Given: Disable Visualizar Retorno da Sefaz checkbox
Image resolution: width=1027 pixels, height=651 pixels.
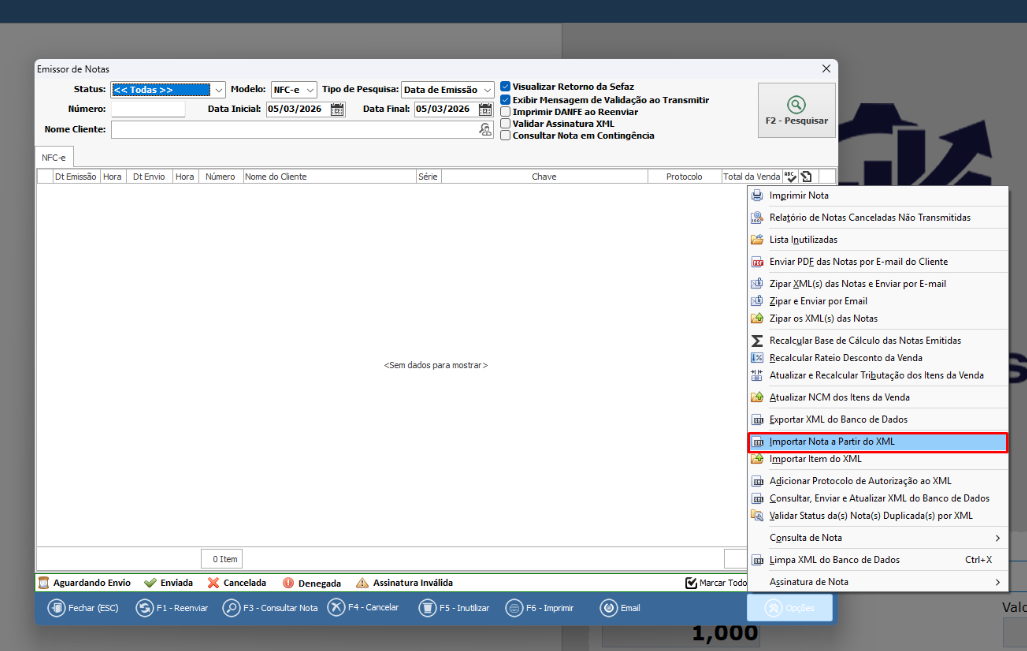Looking at the screenshot, I should (506, 87).
